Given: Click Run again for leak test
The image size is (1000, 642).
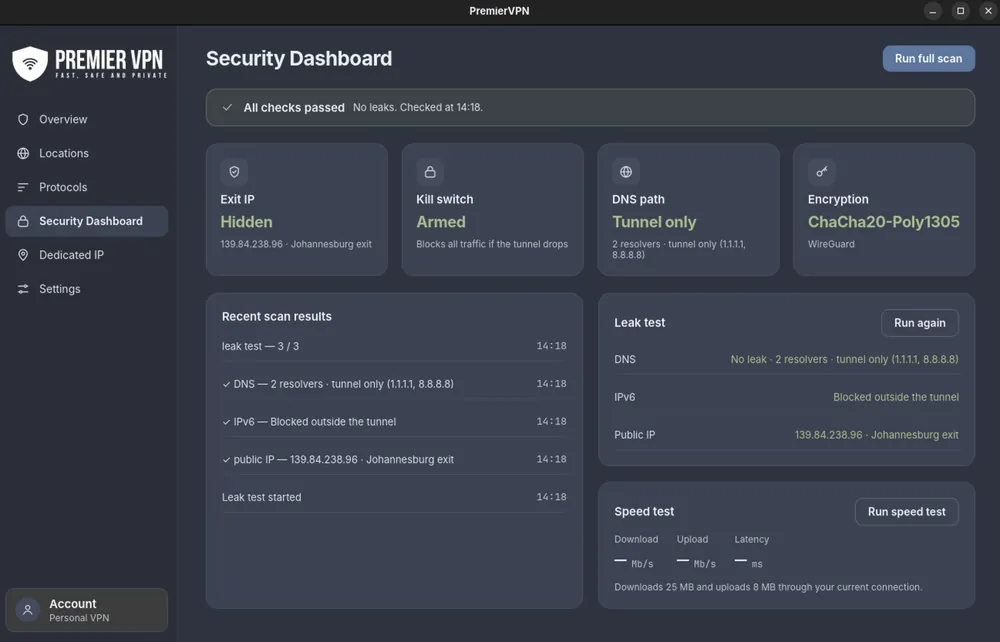Looking at the screenshot, I should (920, 323).
